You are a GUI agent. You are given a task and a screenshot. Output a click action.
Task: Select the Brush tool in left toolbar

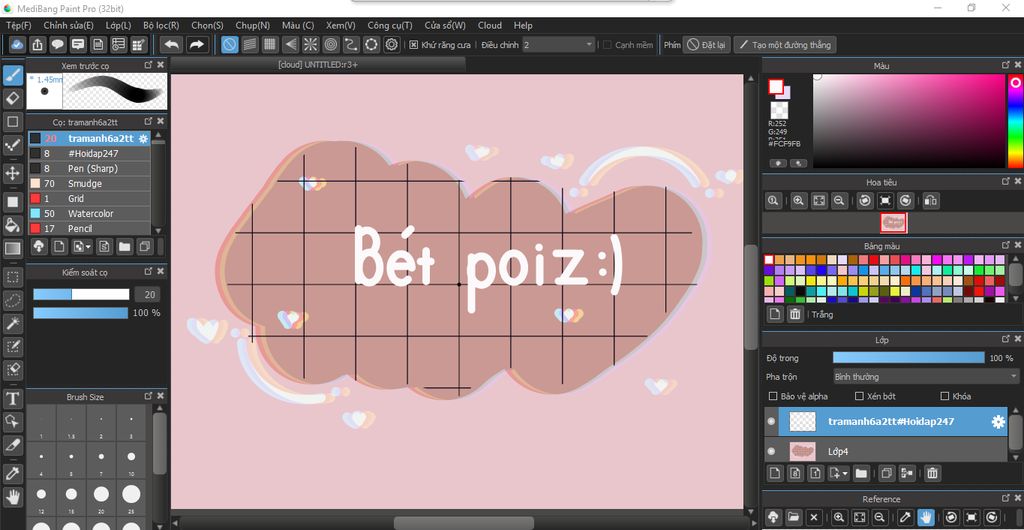(12, 76)
